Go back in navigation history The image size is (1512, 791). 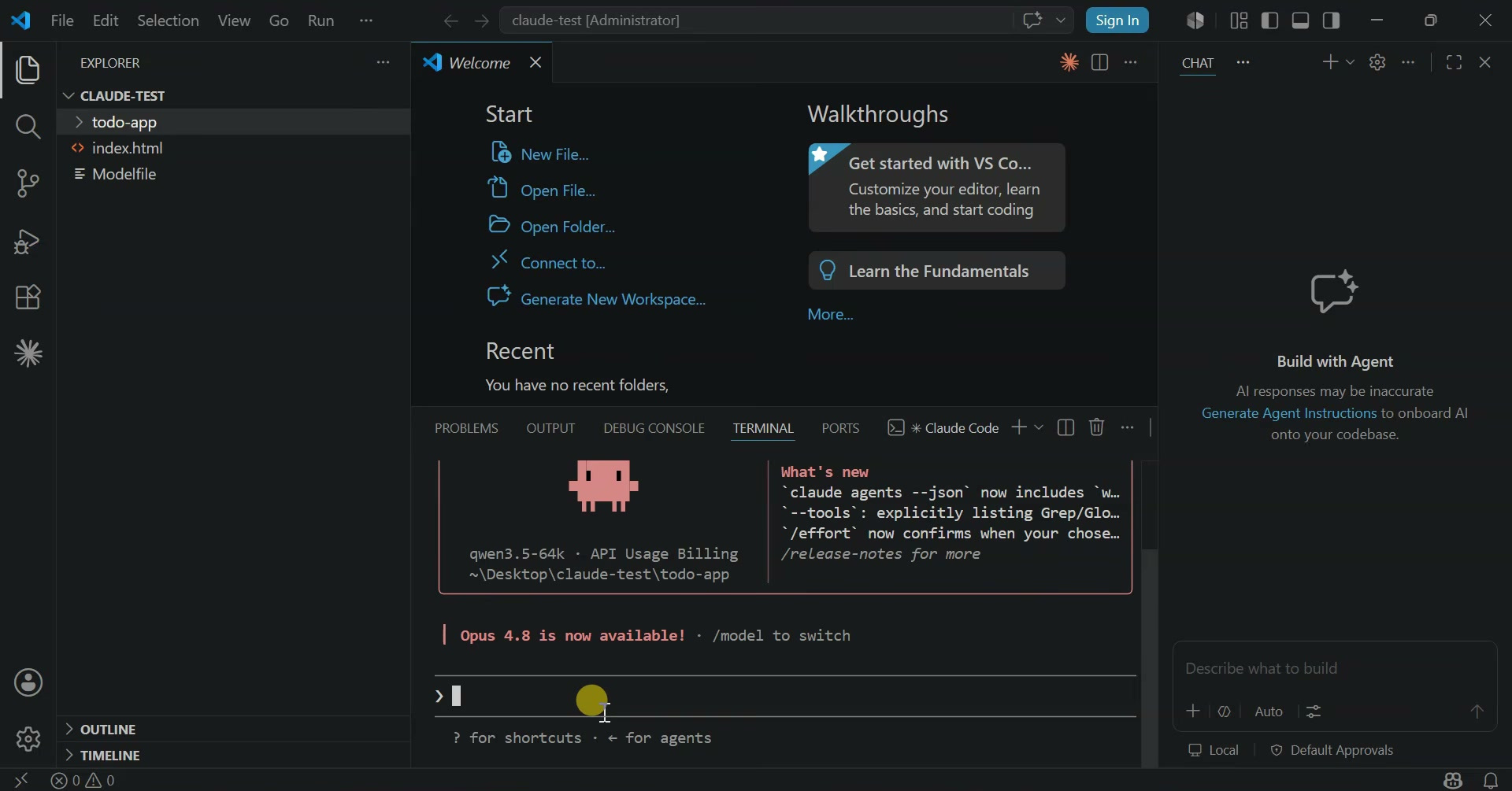450,21
